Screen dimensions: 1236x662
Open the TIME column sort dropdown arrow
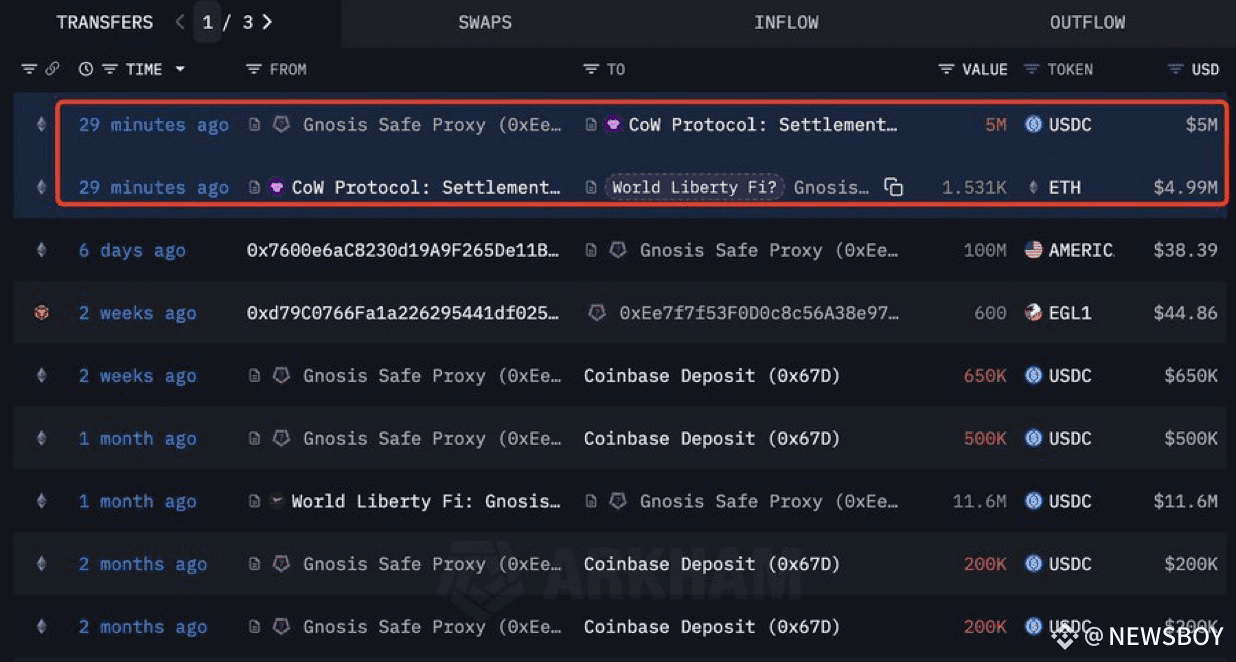tap(180, 69)
